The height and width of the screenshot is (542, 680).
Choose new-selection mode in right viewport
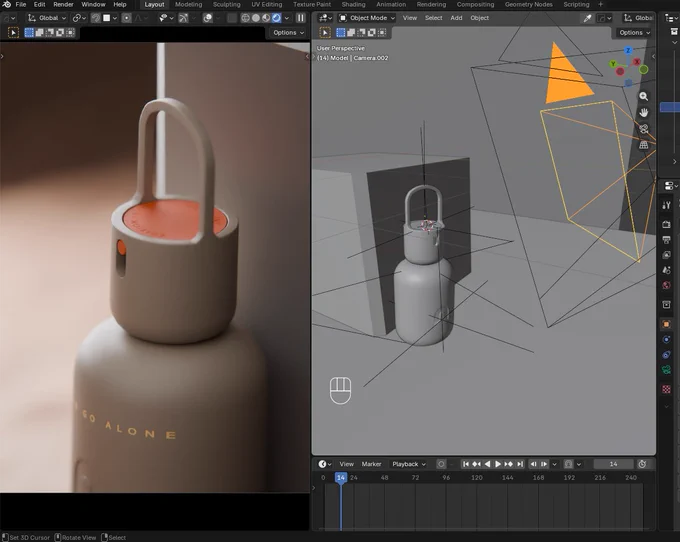[x=341, y=33]
